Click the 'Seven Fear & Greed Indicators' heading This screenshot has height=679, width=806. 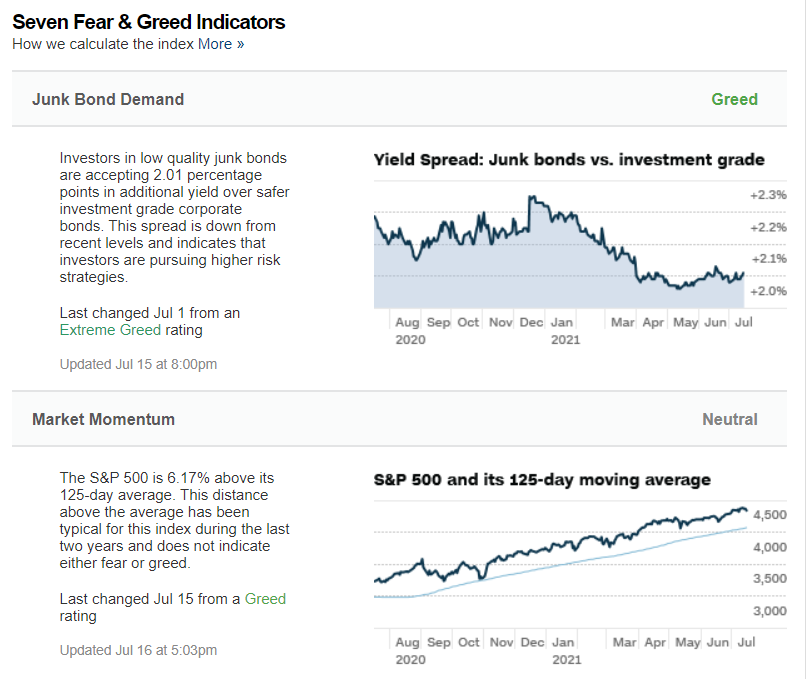[149, 22]
